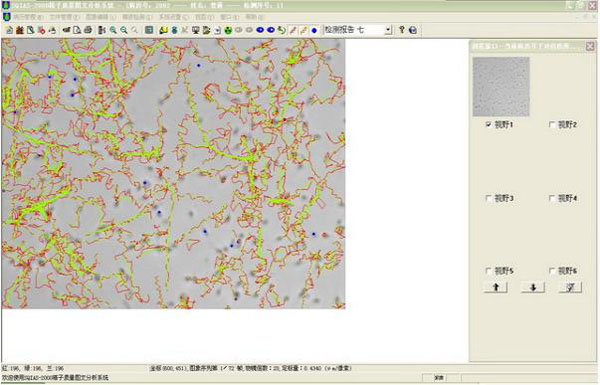The width and height of the screenshot is (600, 385).
Task: Open the fifth menu bar item
Action: point(173,17)
